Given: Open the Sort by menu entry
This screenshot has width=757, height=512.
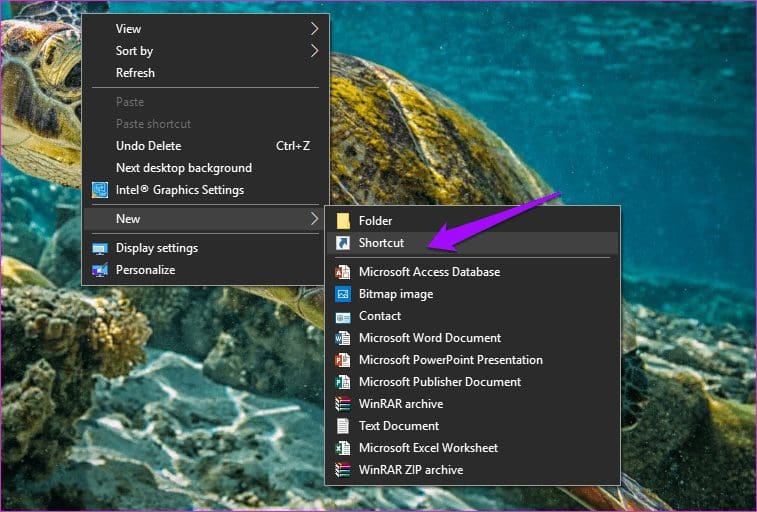Looking at the screenshot, I should (x=206, y=51).
